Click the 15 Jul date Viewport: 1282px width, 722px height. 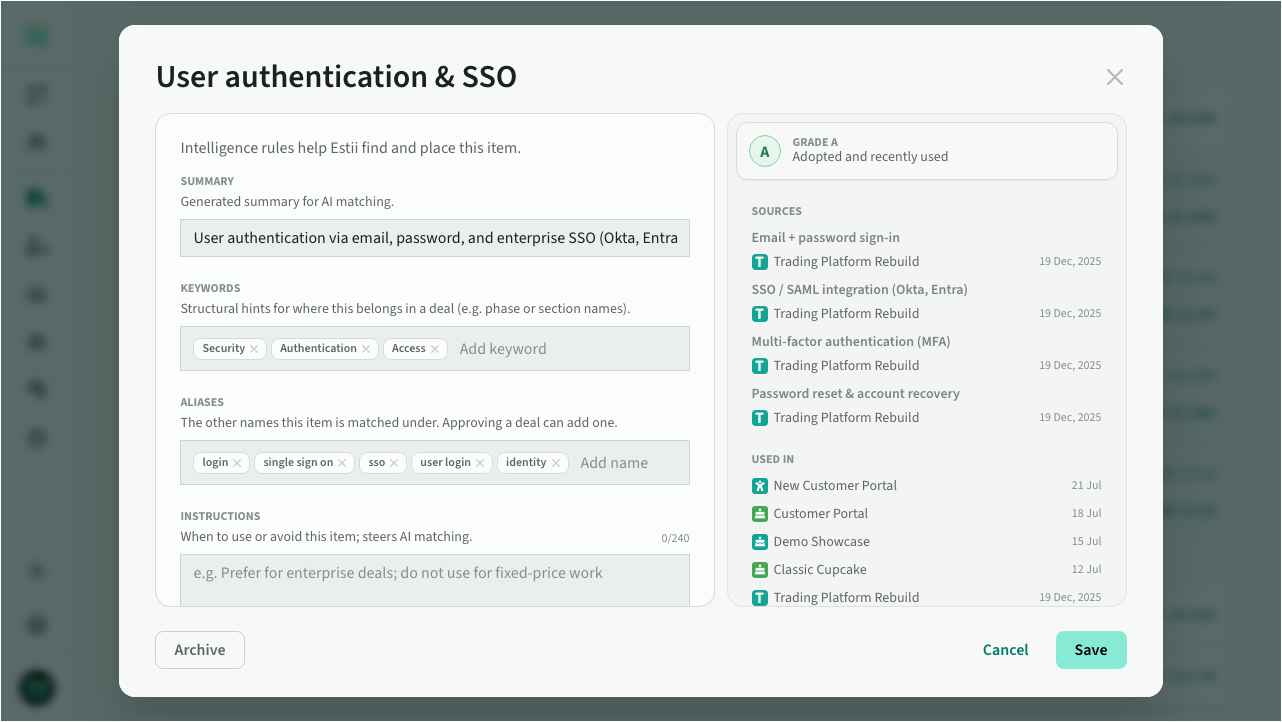pos(1086,542)
